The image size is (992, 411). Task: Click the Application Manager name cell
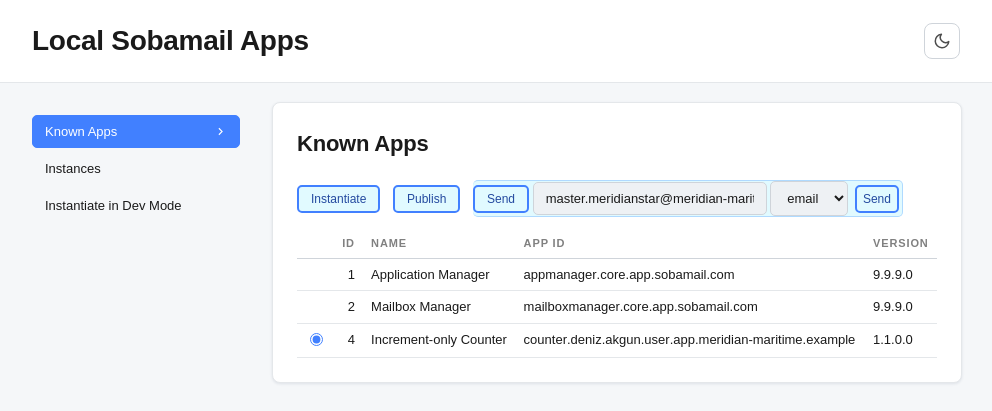(x=430, y=274)
